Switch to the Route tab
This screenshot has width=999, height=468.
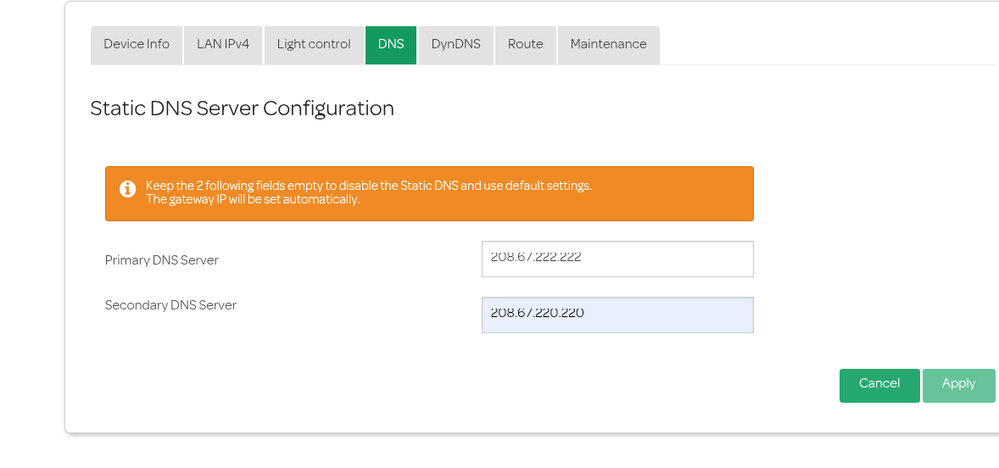pos(525,45)
